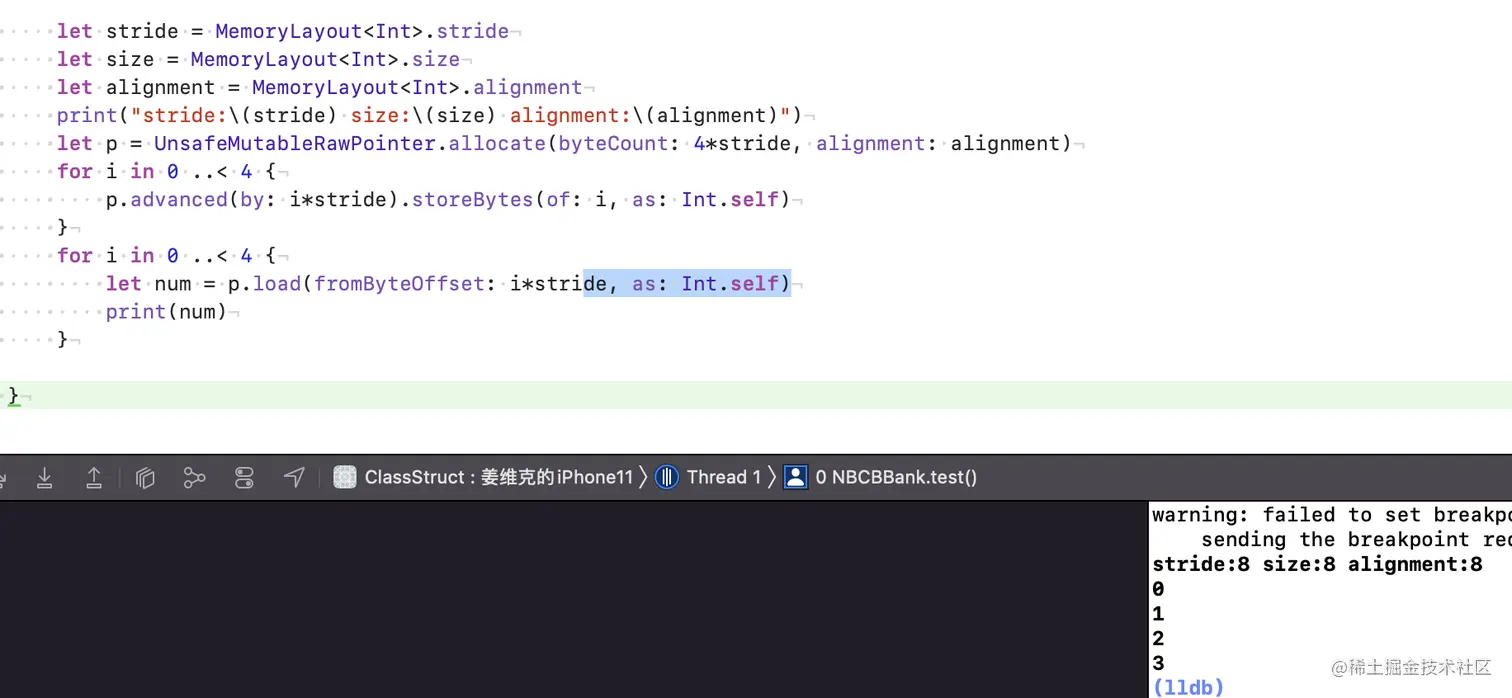Click the Step Out debug button

pyautogui.click(x=94, y=478)
